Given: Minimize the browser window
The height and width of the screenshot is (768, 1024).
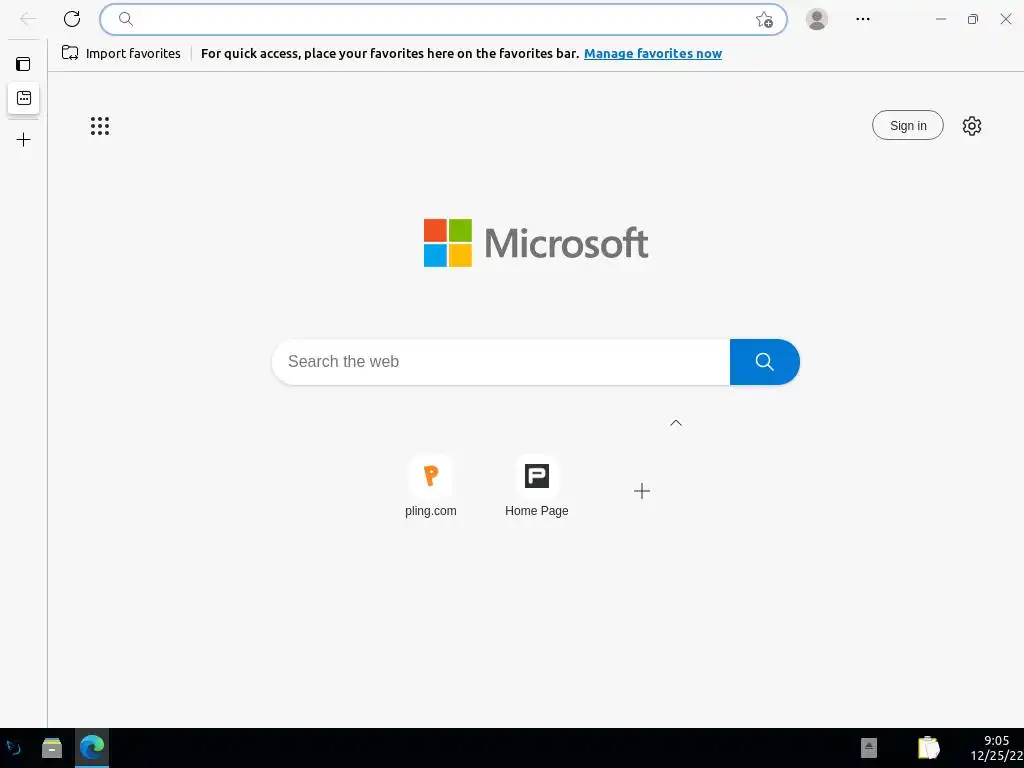Looking at the screenshot, I should coord(941,19).
